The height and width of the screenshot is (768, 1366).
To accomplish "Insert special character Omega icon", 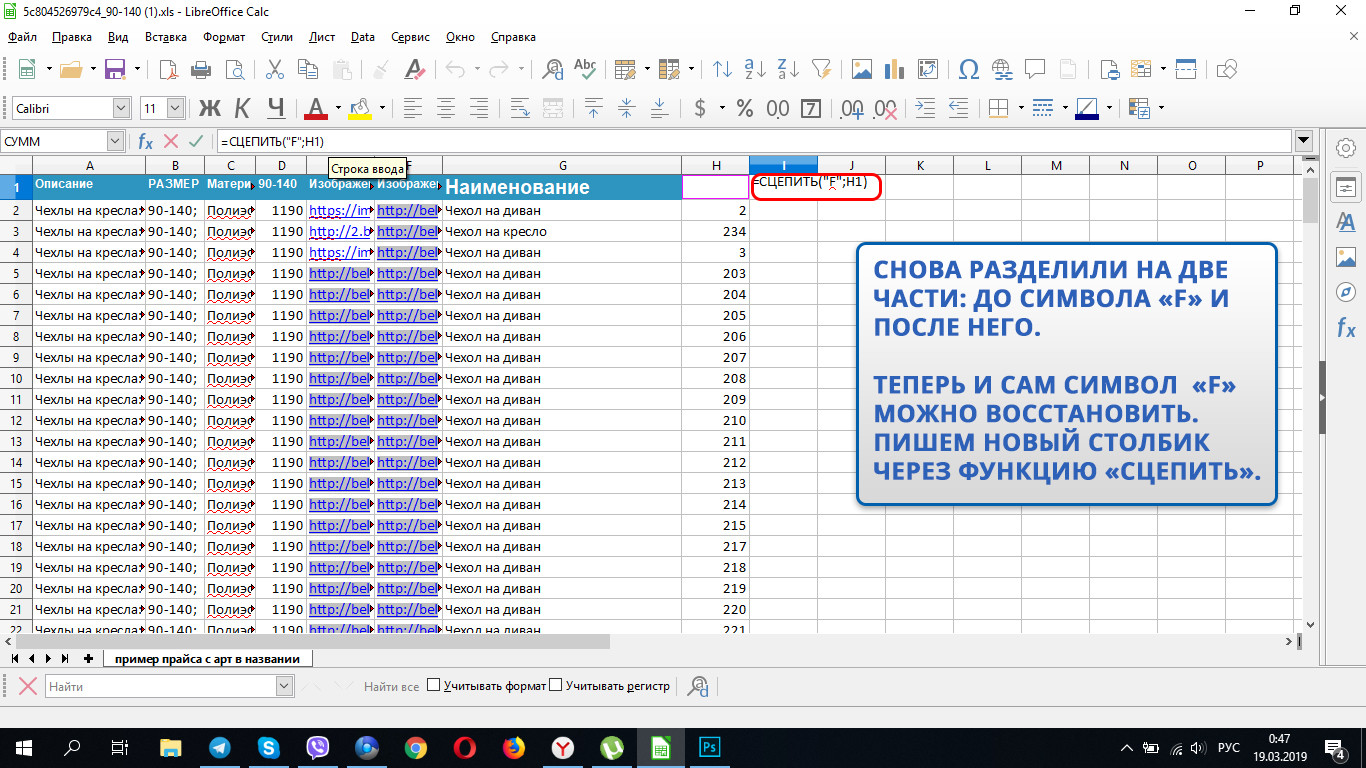I will [x=969, y=69].
